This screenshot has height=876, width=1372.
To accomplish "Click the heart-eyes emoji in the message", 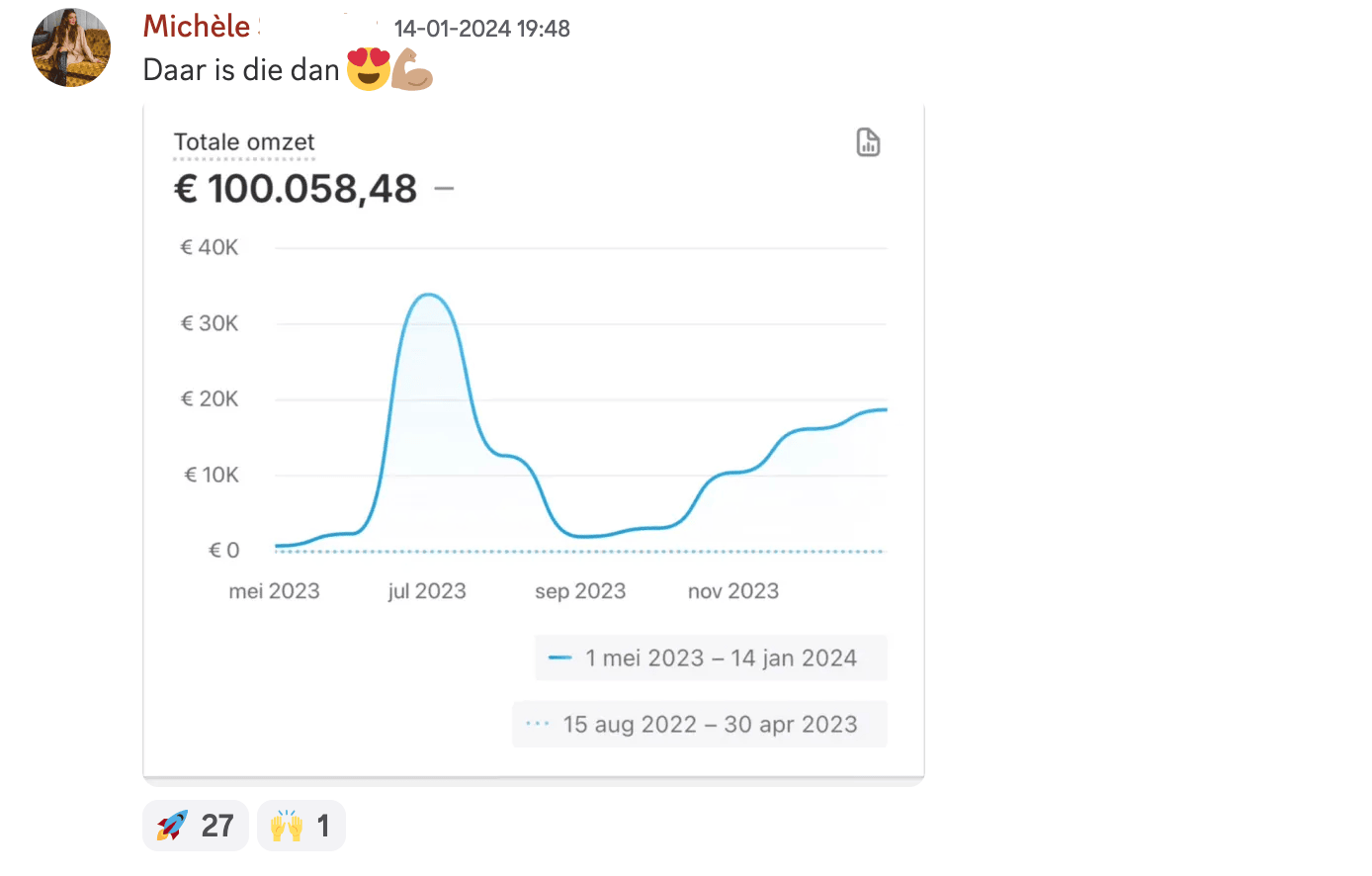I will [x=368, y=69].
